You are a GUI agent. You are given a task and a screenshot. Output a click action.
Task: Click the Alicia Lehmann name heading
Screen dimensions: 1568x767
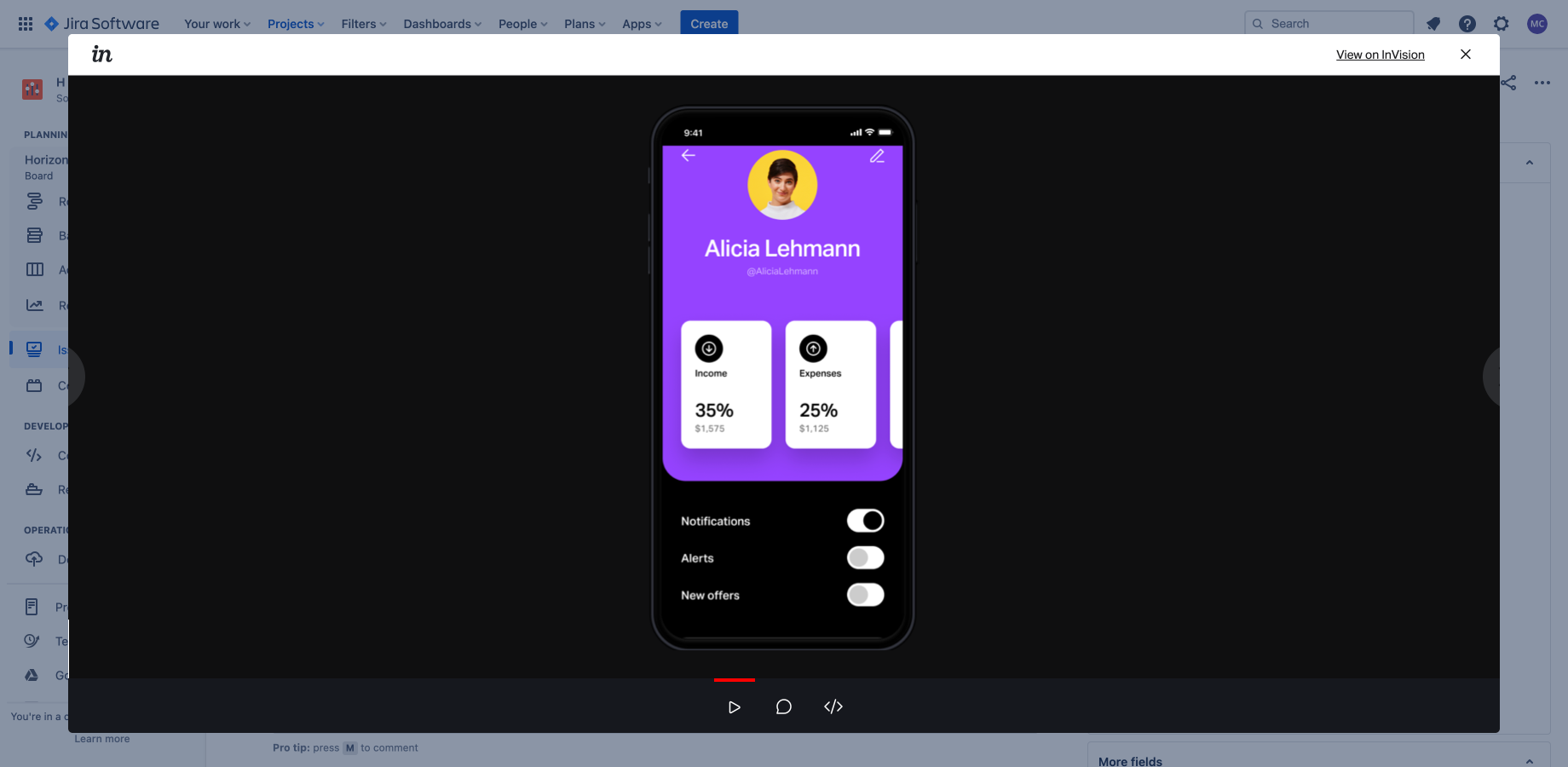pos(782,249)
